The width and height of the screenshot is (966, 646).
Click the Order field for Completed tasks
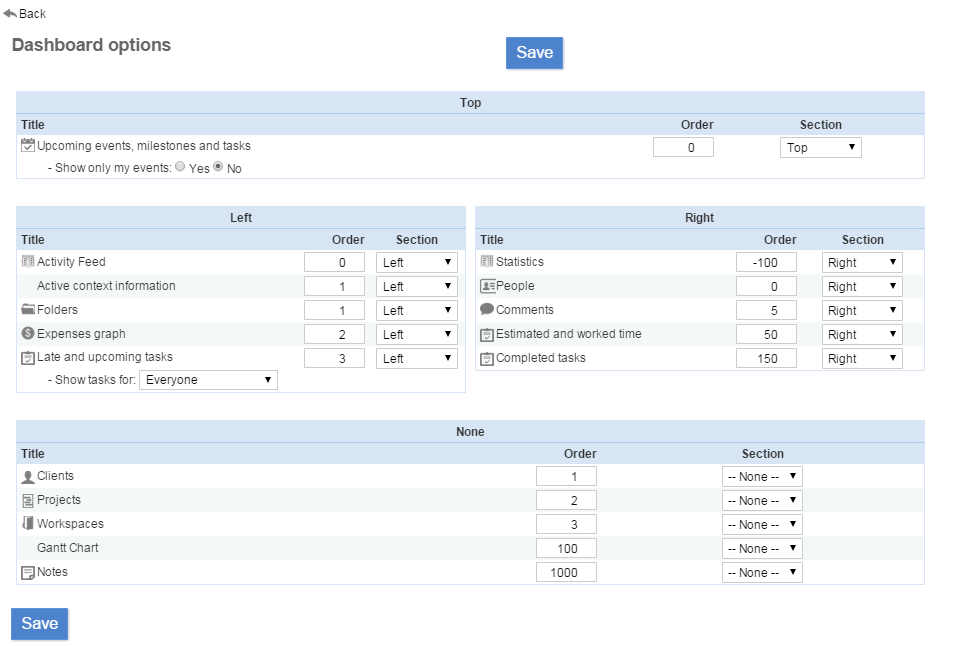coord(766,359)
